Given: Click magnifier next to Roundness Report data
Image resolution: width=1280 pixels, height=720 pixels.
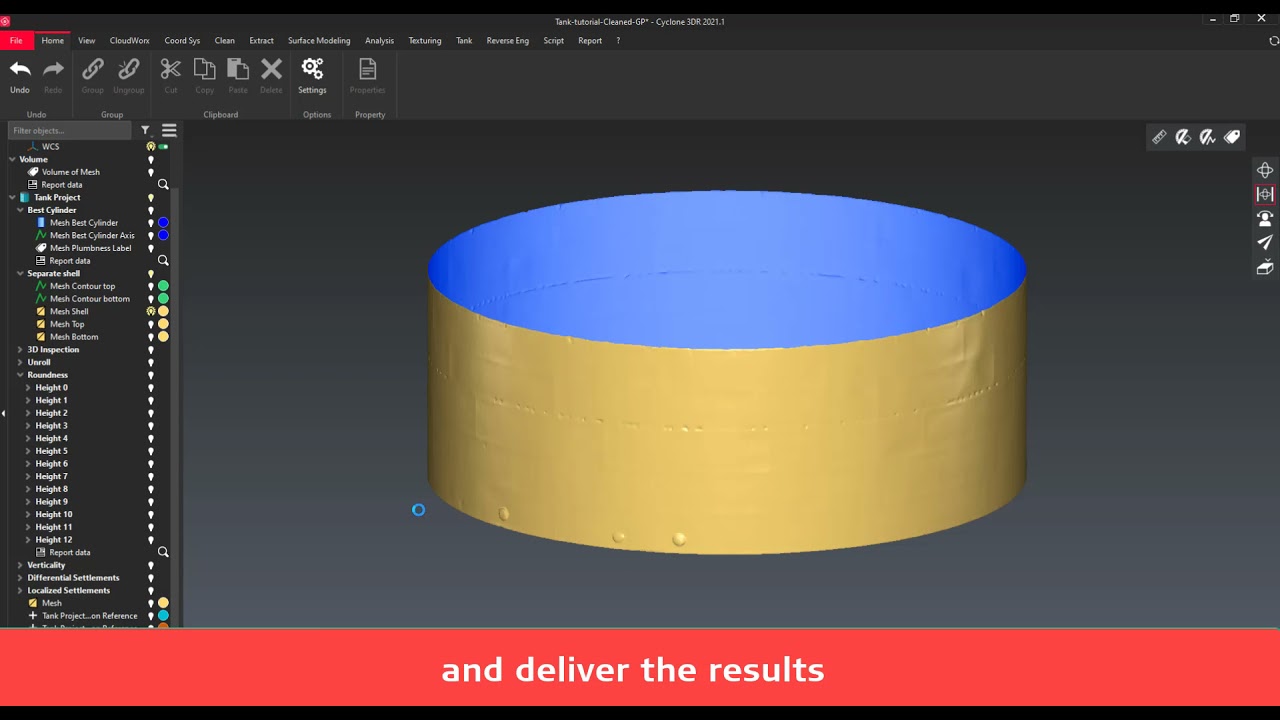Looking at the screenshot, I should tap(163, 552).
